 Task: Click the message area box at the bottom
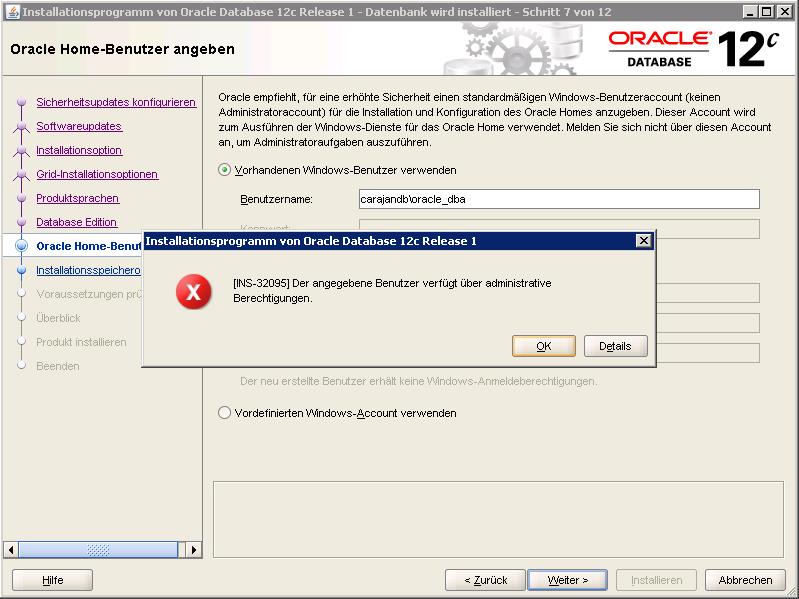pos(498,520)
